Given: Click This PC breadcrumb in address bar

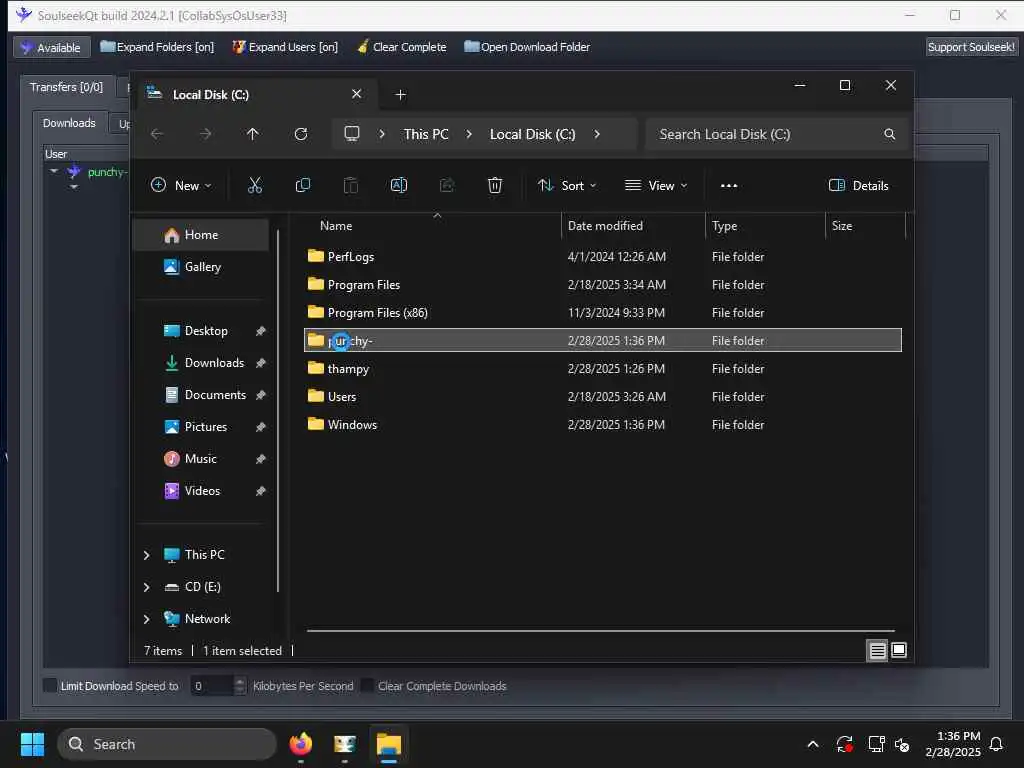Looking at the screenshot, I should coord(426,134).
